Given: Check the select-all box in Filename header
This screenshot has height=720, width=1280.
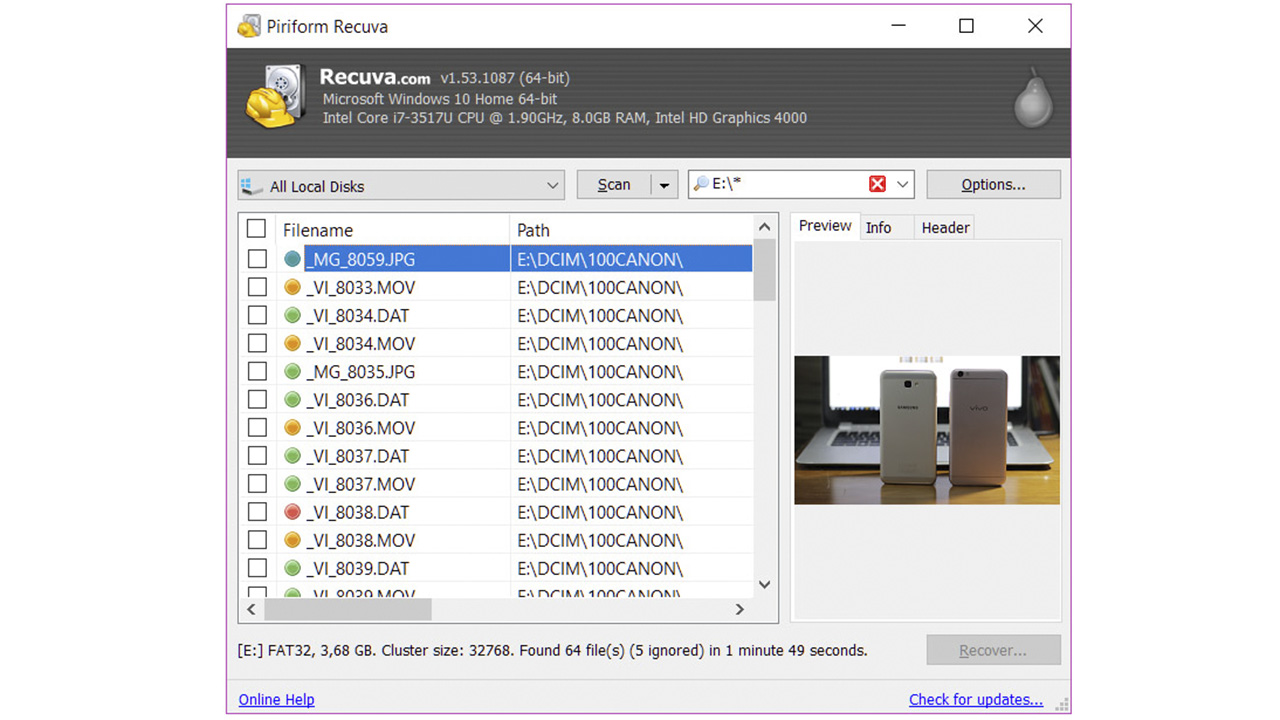Looking at the screenshot, I should tap(257, 229).
